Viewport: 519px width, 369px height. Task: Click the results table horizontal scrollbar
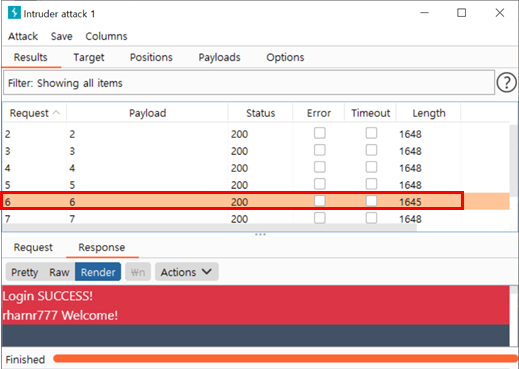209,227
